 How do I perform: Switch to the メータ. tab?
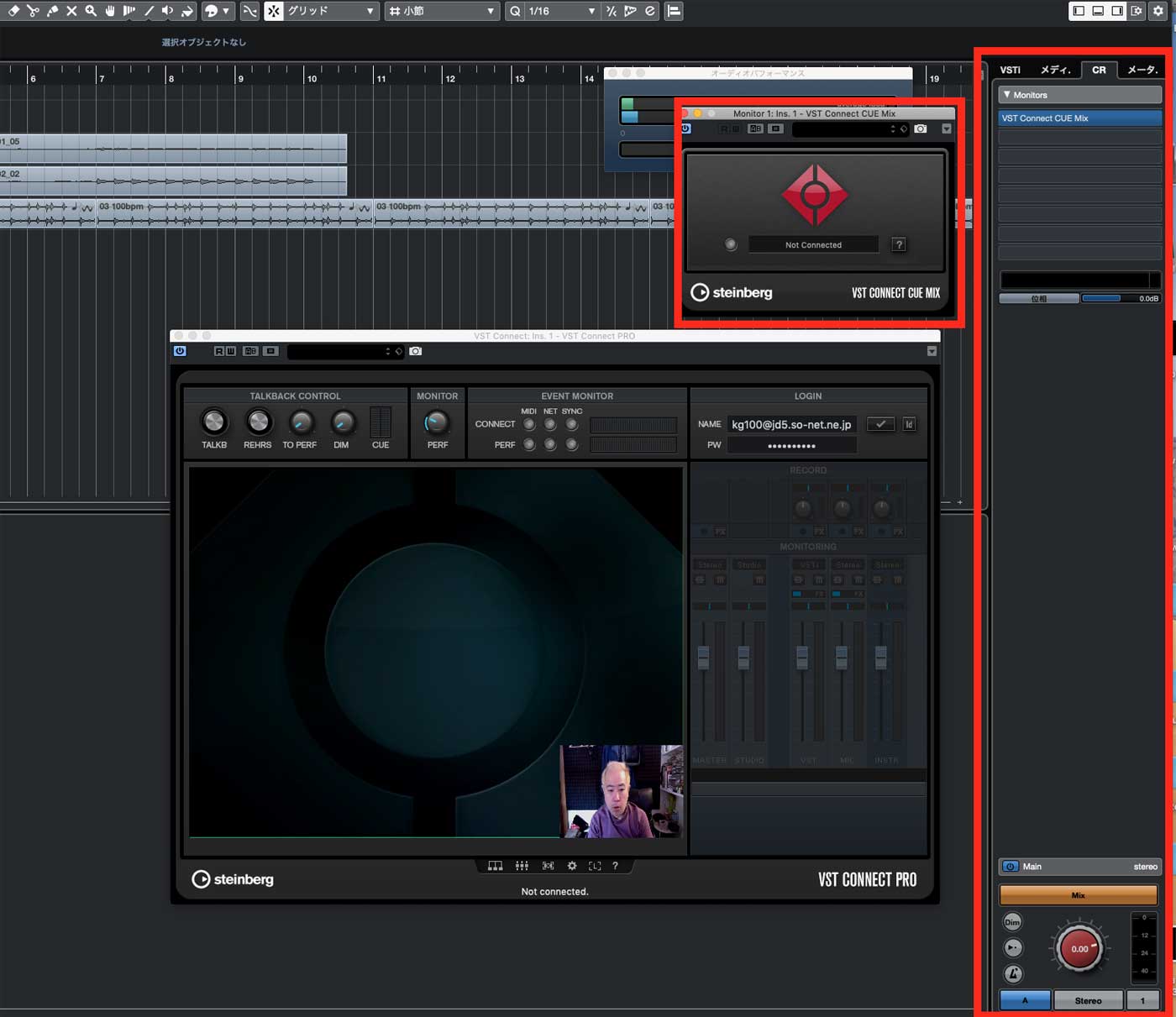click(x=1142, y=70)
